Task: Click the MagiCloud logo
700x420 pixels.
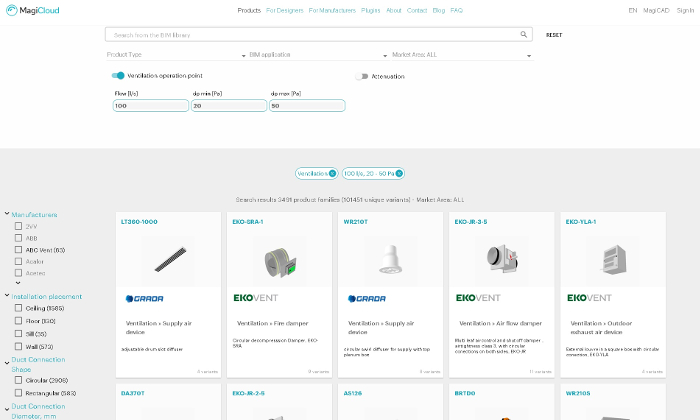Action: pos(30,10)
